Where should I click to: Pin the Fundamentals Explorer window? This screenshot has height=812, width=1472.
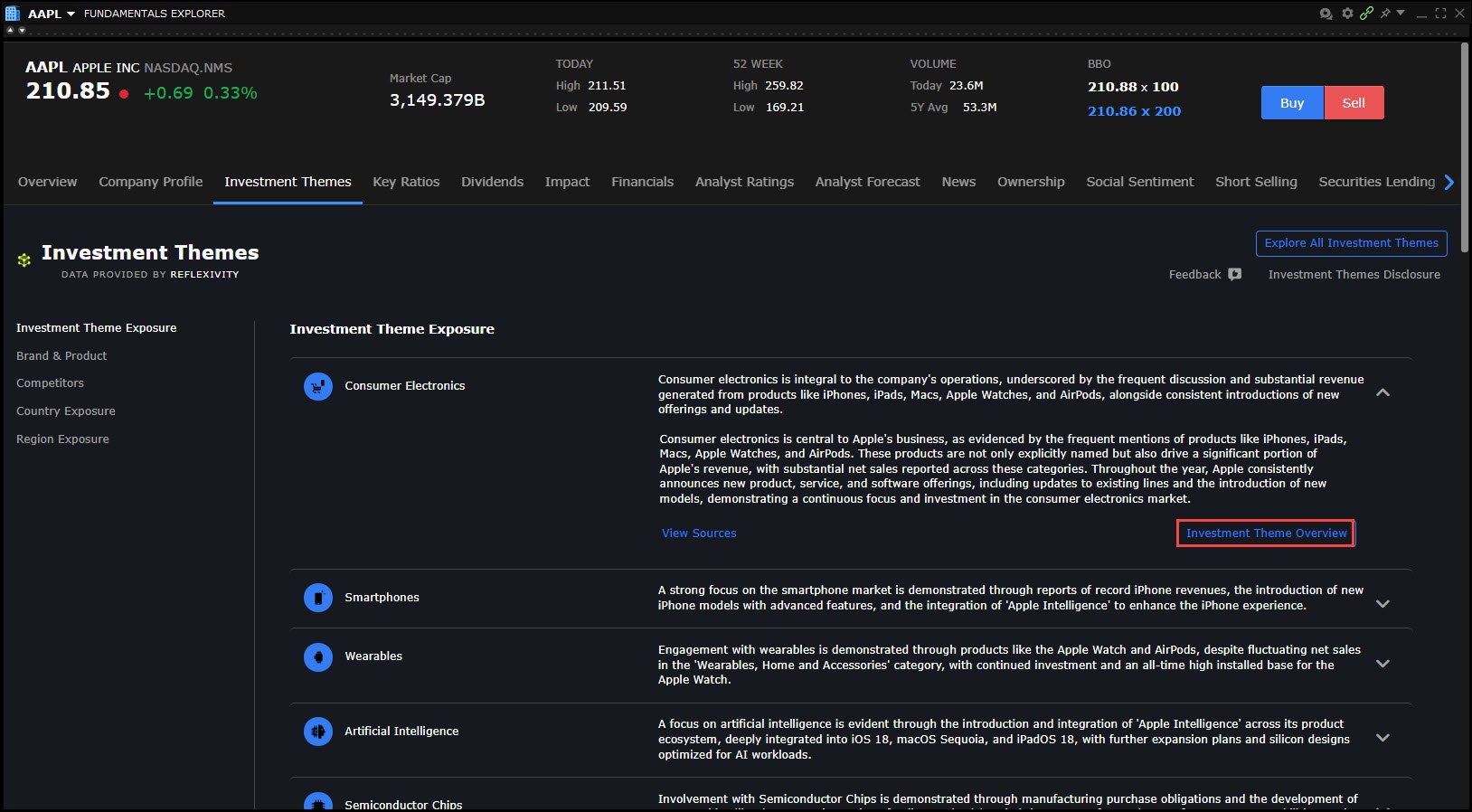click(x=1385, y=14)
